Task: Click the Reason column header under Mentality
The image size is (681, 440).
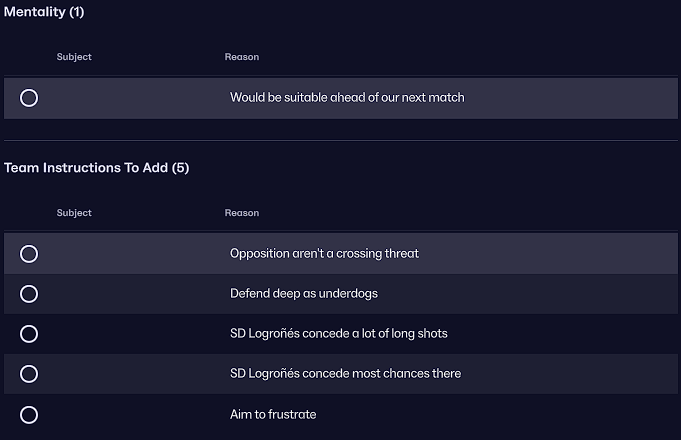Action: [241, 57]
